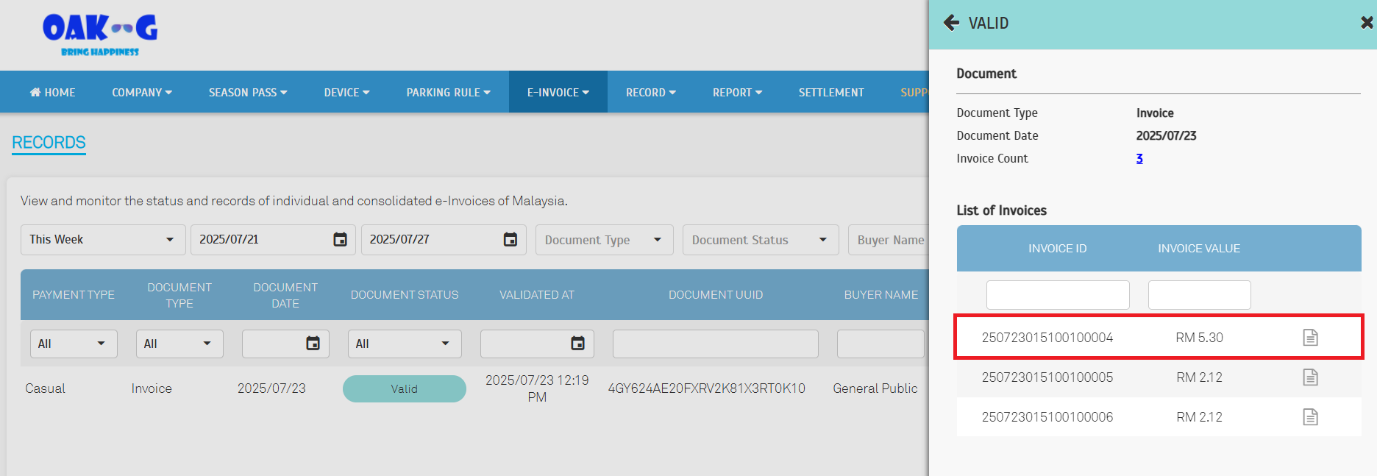Click the OAK-G logo
Viewport: 1377px width, 476px height.
click(99, 34)
